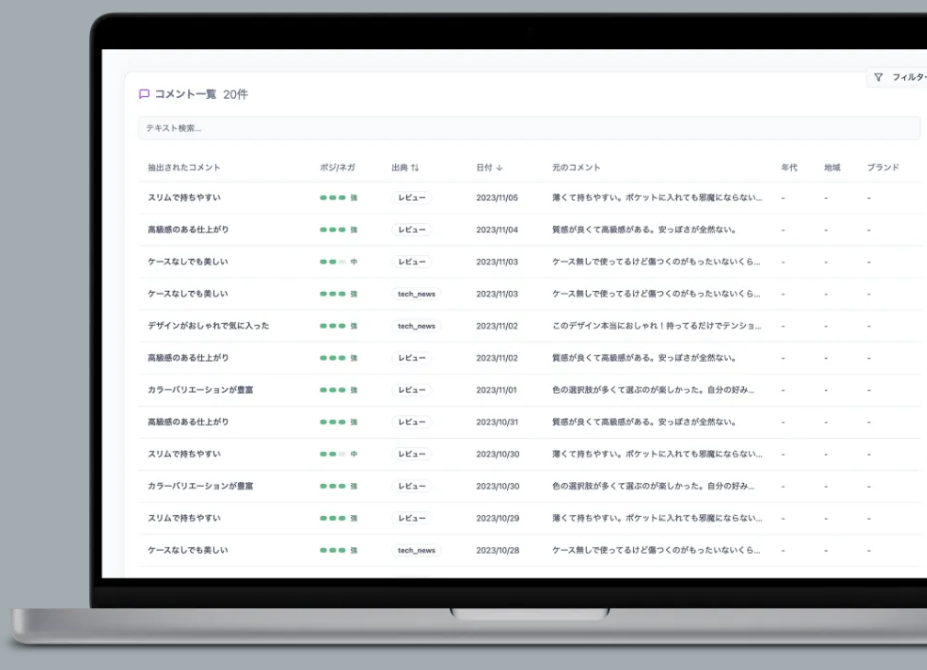Open the original comment in the 2023/10/29 row
927x670 pixels.
657,519
